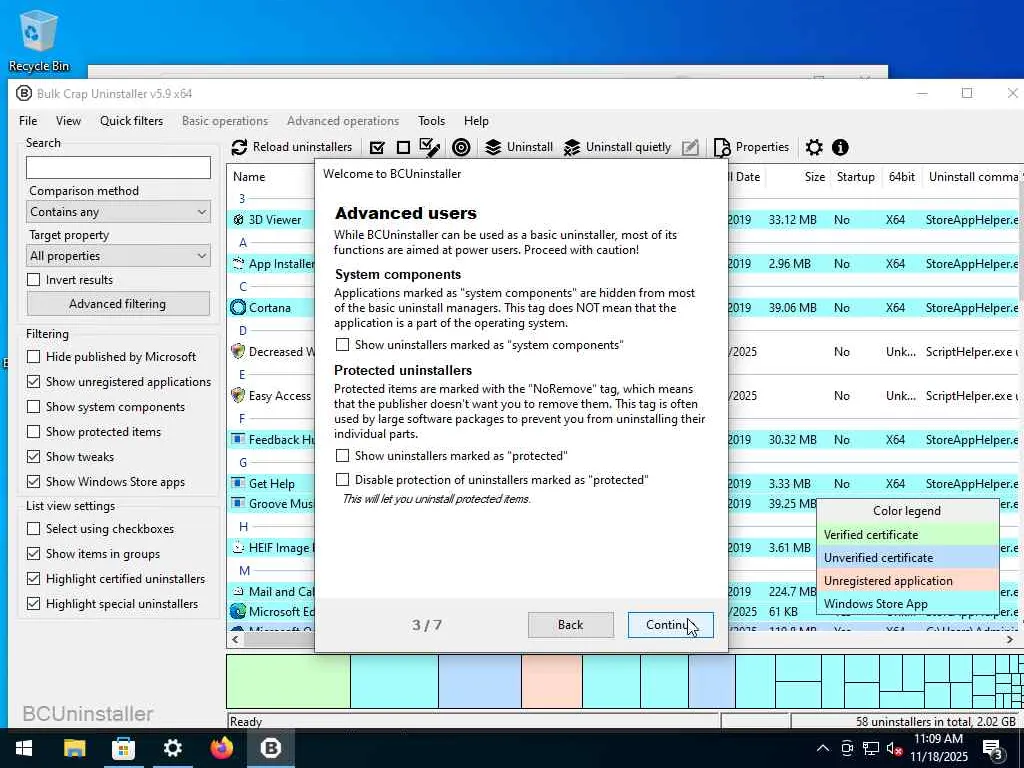Click the Cortana circle icon in list

click(x=238, y=308)
